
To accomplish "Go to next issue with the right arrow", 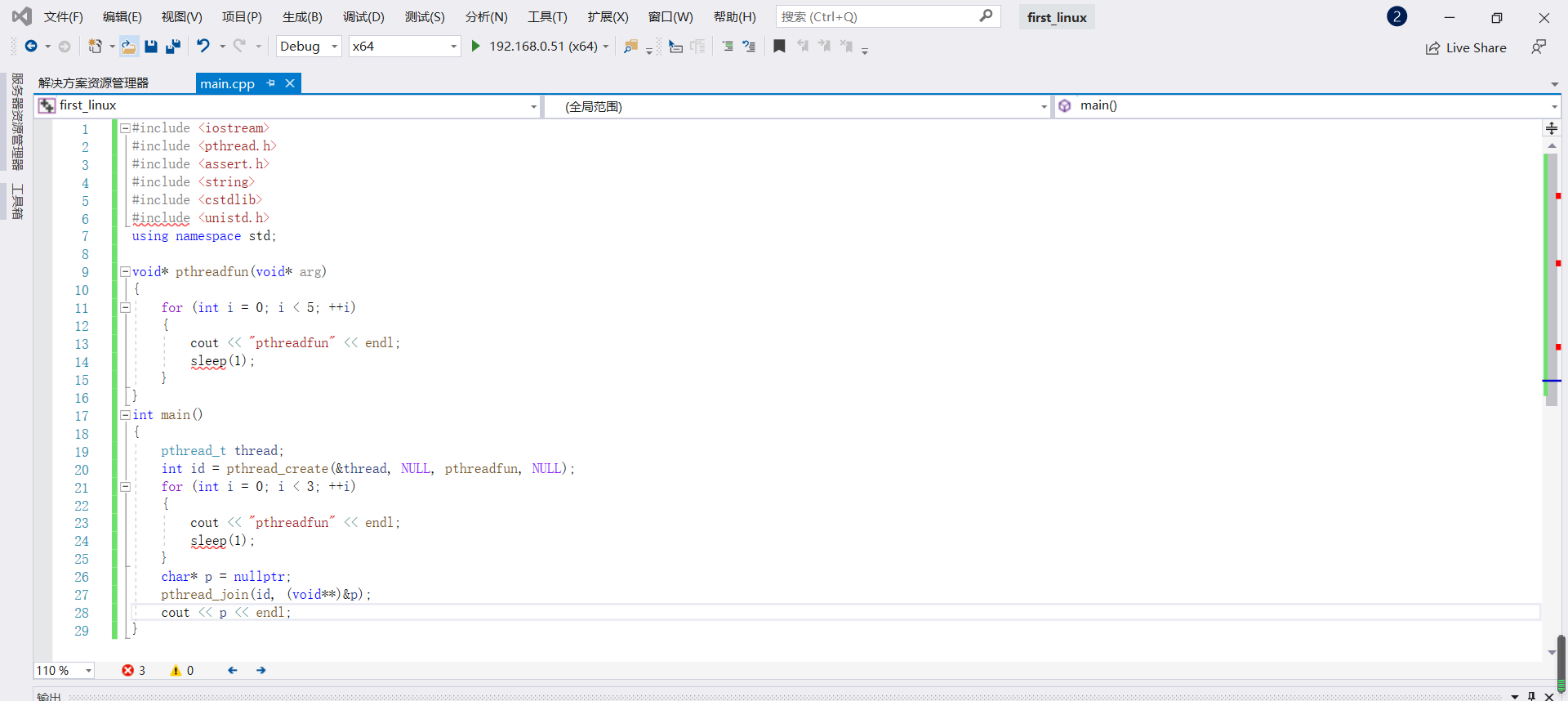I will pos(261,671).
